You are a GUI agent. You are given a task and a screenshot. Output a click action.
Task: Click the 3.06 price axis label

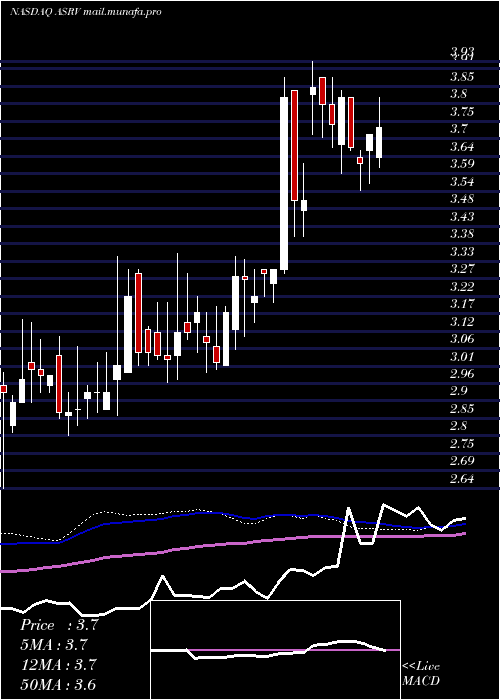click(x=462, y=339)
